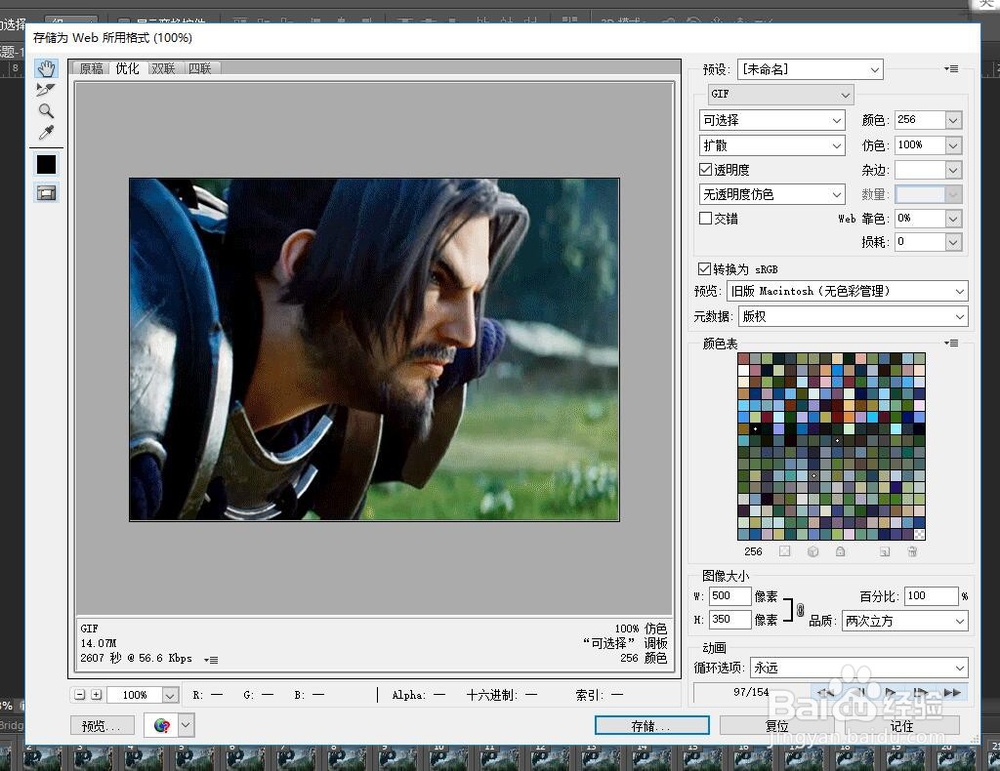Select the transparent swatch in color table
This screenshot has width=1000, height=771.
(919, 534)
